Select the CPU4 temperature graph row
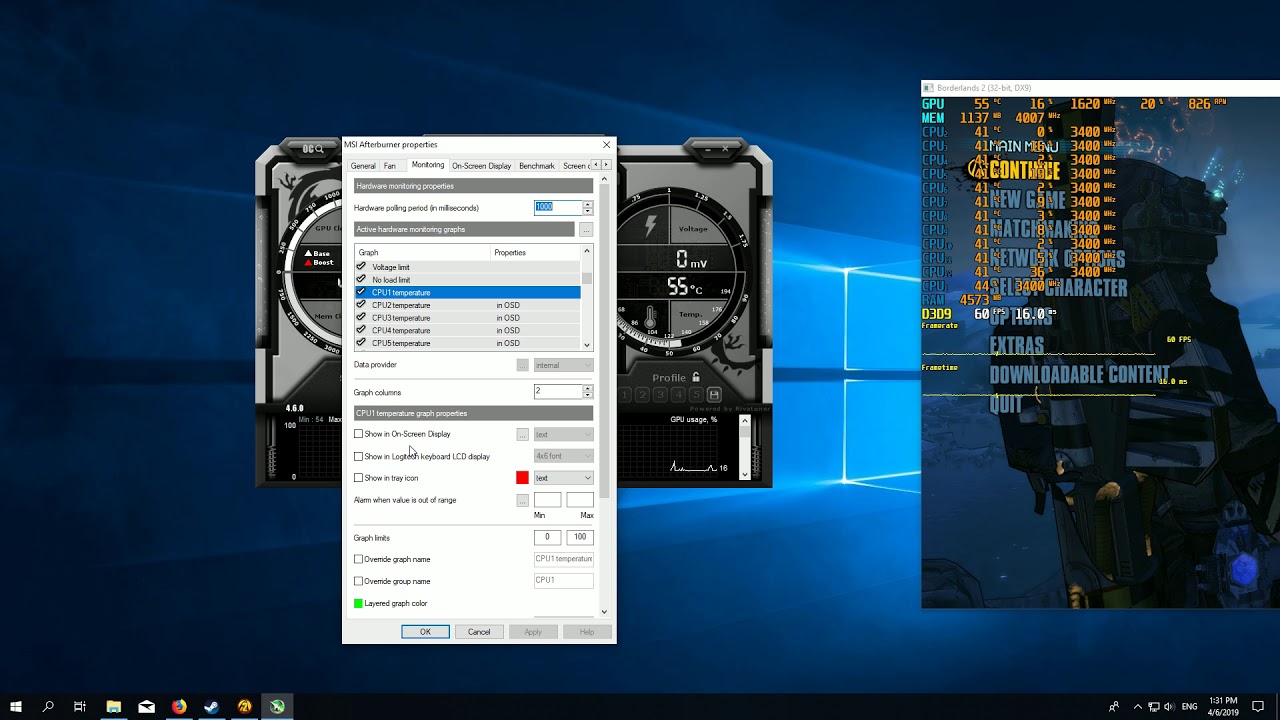 467,330
